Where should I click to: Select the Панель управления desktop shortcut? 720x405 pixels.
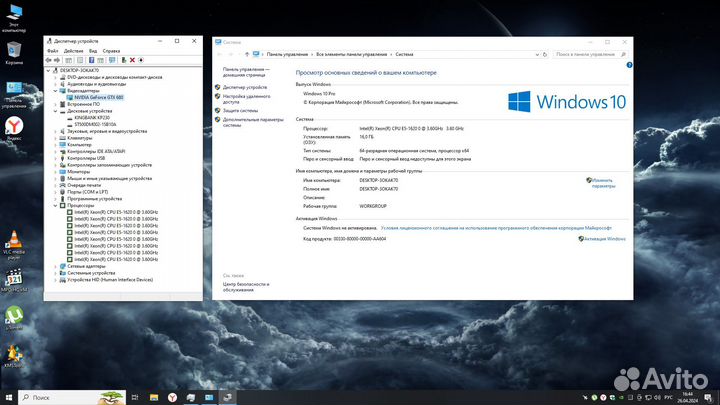[14, 95]
